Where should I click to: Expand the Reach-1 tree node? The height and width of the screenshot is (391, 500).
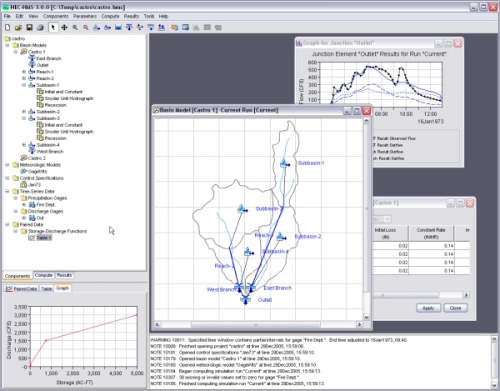24,72
